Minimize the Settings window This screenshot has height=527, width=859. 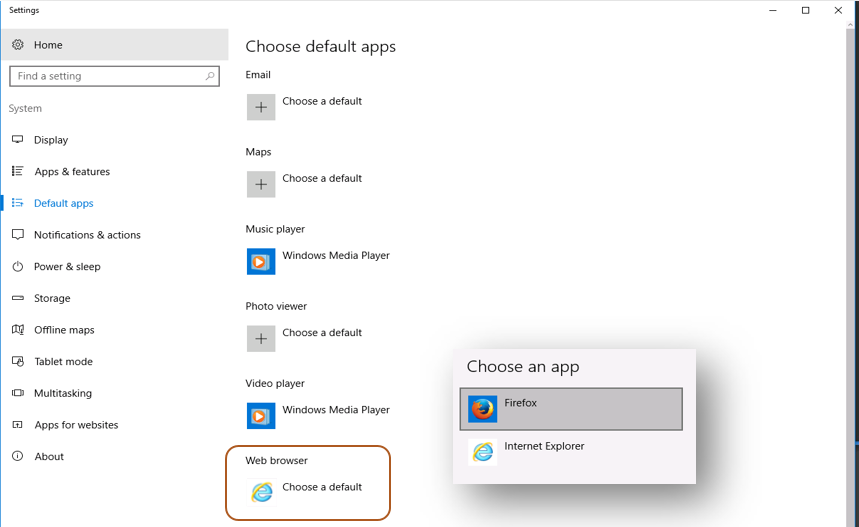(x=772, y=10)
